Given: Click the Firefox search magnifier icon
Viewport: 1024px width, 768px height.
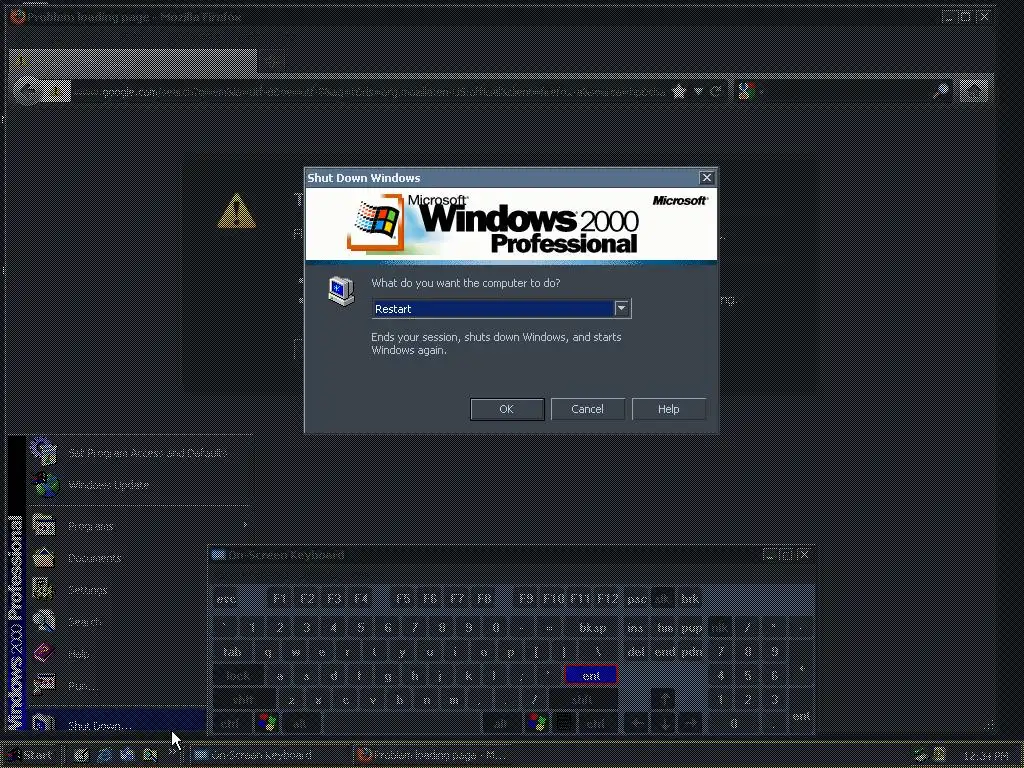Looking at the screenshot, I should tap(940, 91).
